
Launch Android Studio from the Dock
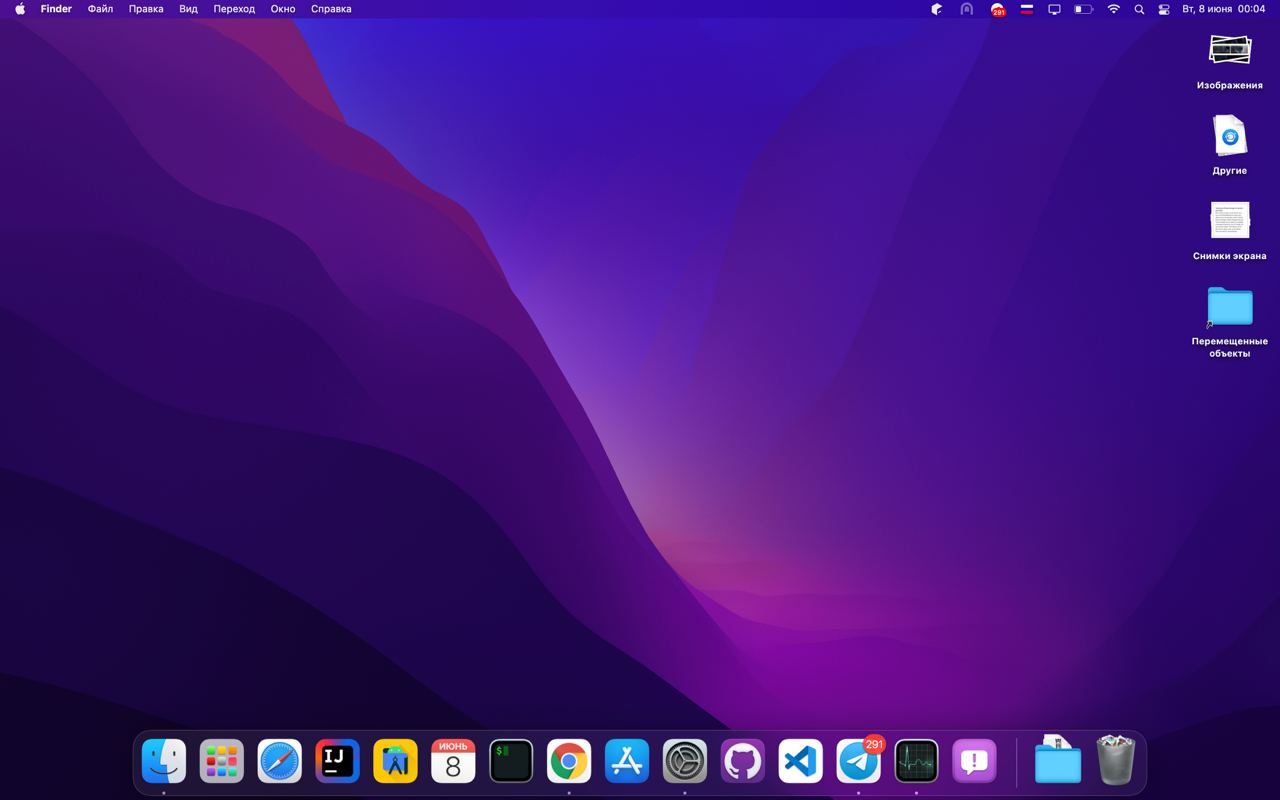coord(395,761)
